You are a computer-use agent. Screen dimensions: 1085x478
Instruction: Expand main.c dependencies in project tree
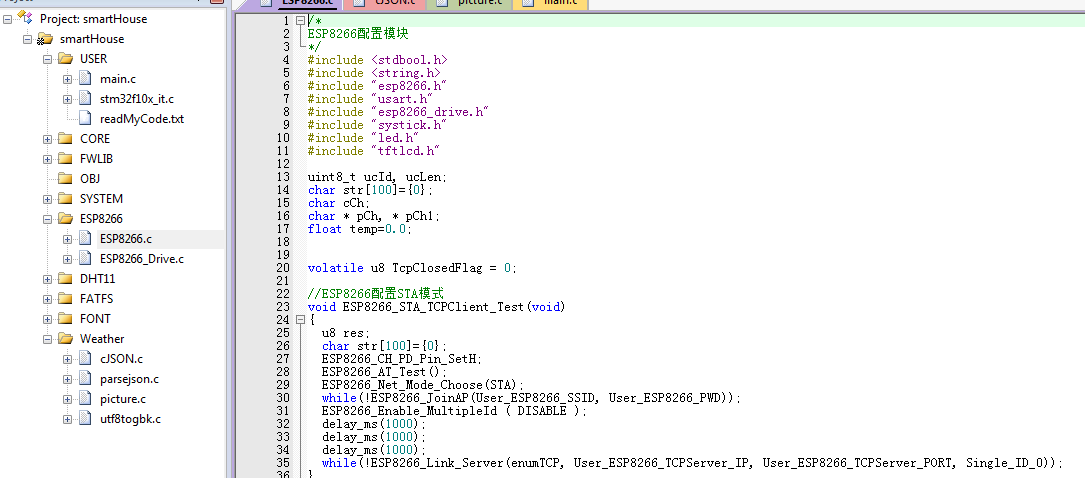point(68,80)
